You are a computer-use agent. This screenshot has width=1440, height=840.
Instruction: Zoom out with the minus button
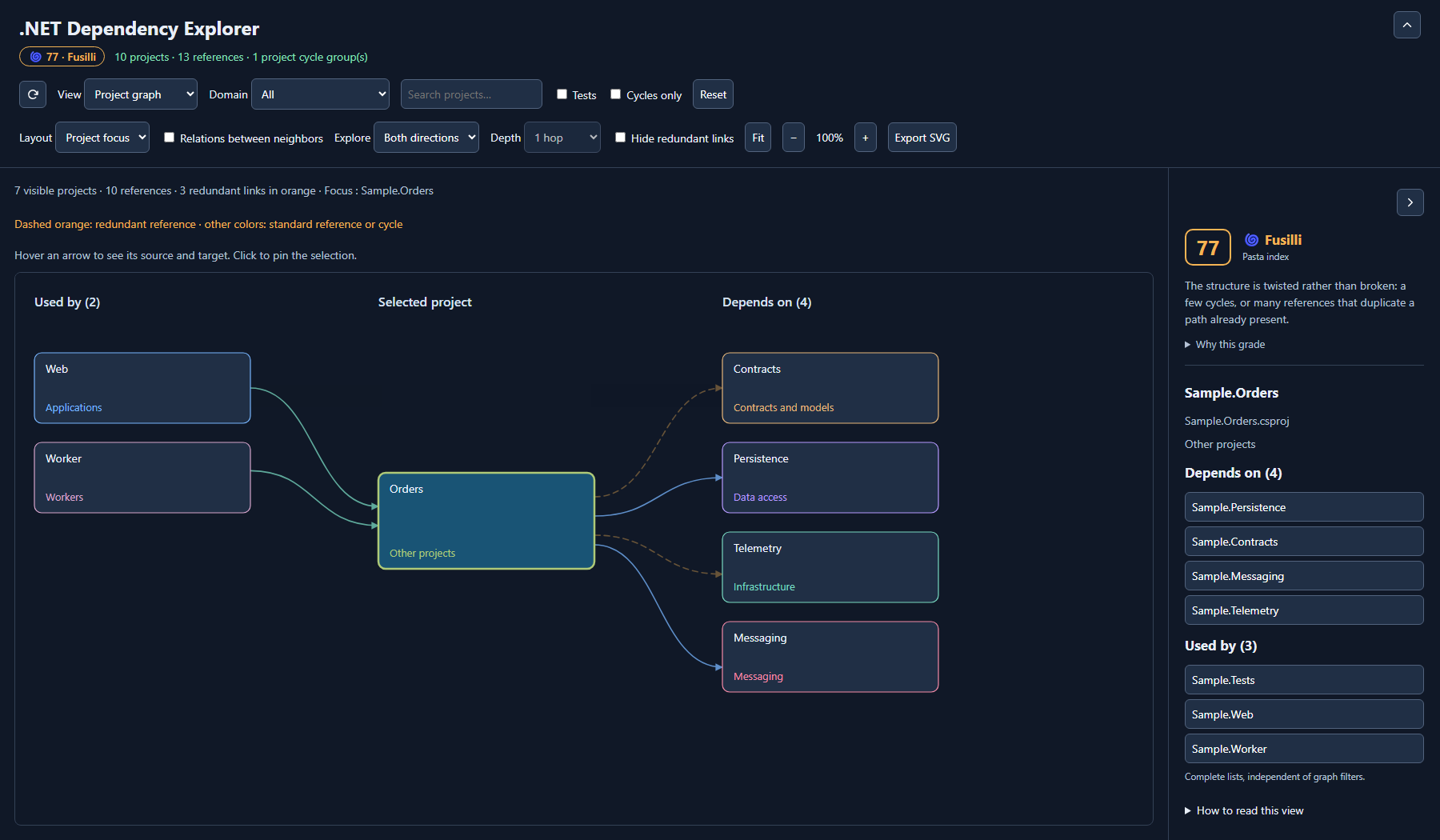pyautogui.click(x=794, y=138)
